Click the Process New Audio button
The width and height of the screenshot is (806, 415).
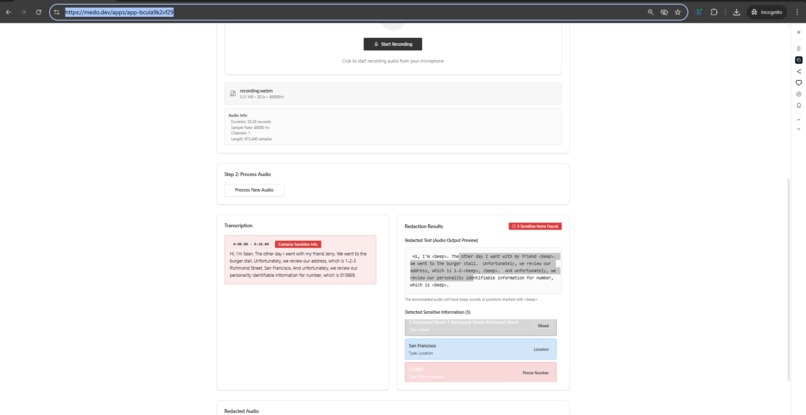coord(254,190)
